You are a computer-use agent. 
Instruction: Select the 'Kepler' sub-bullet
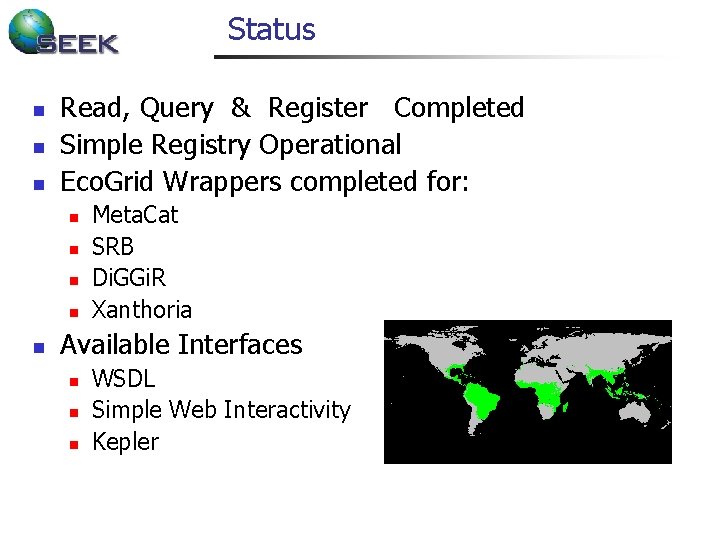click(x=125, y=442)
